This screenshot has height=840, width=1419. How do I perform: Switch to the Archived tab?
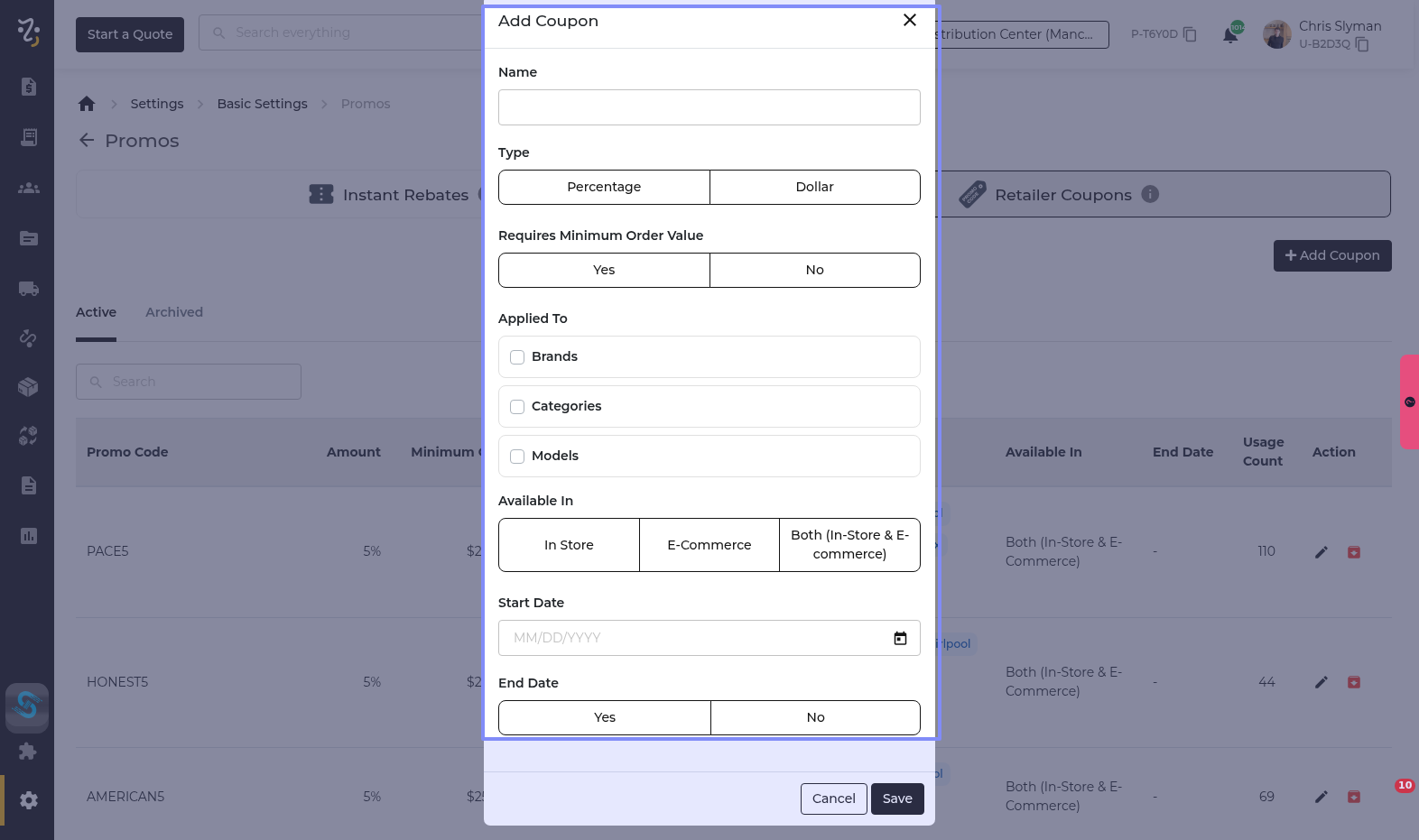[x=174, y=312]
